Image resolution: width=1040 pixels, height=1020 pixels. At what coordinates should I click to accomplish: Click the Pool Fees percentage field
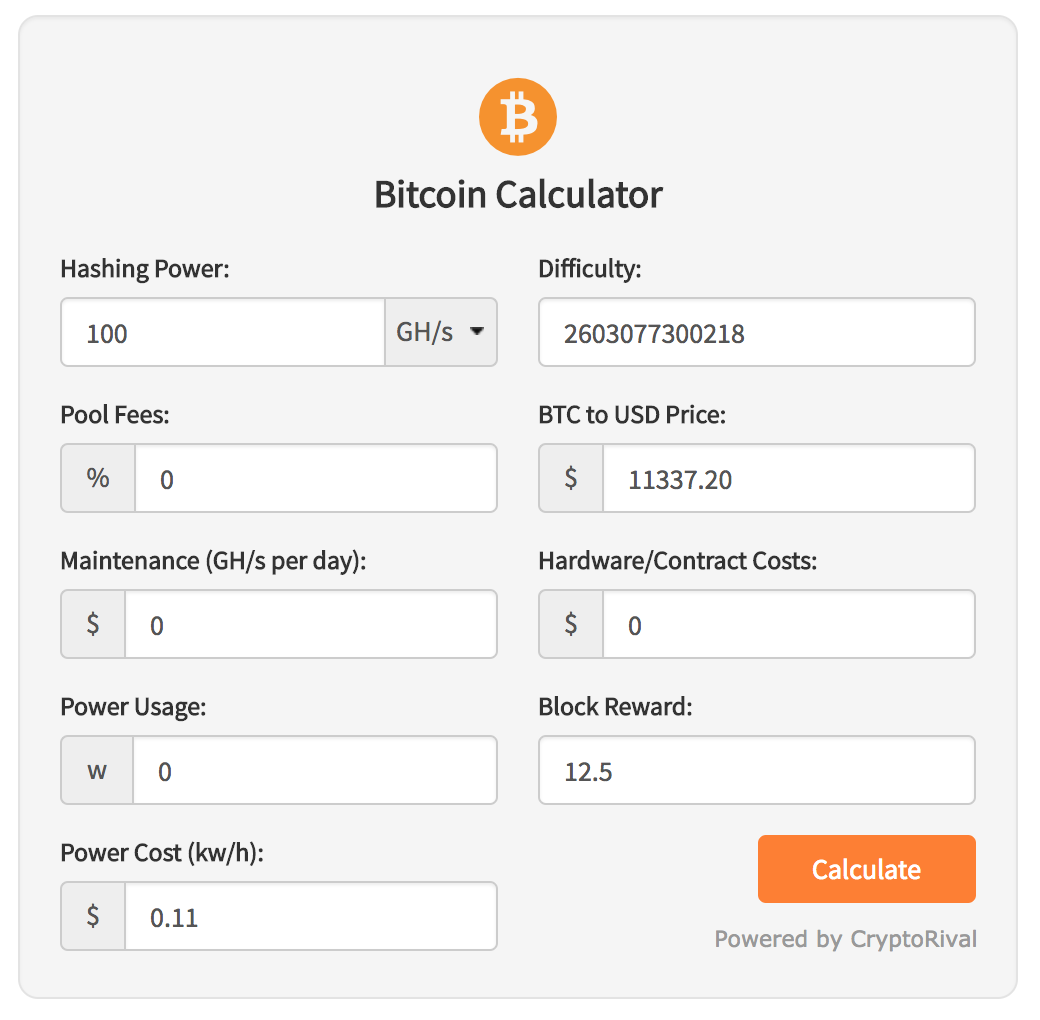[316, 478]
